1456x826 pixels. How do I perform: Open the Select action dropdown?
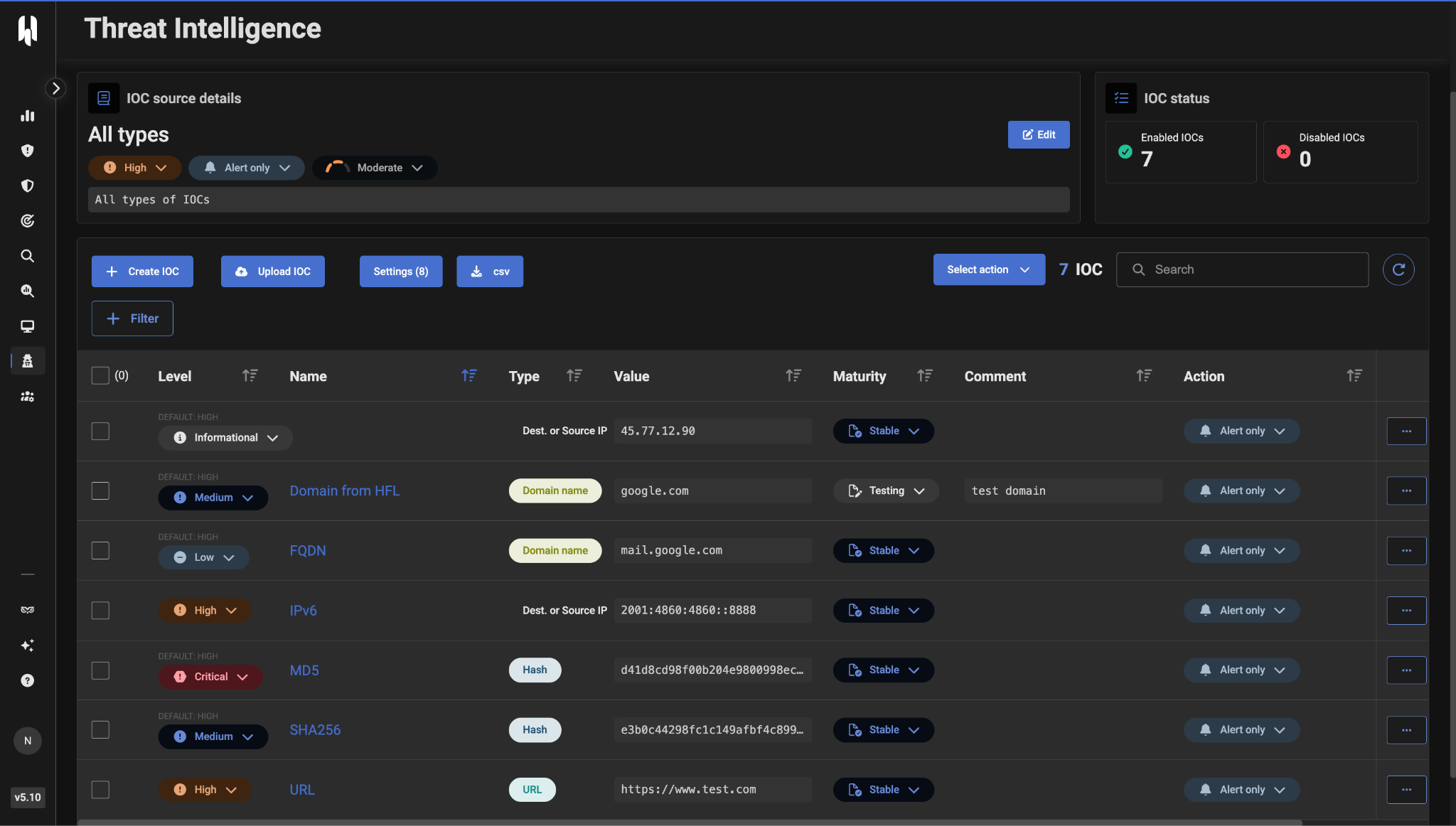[x=989, y=269]
